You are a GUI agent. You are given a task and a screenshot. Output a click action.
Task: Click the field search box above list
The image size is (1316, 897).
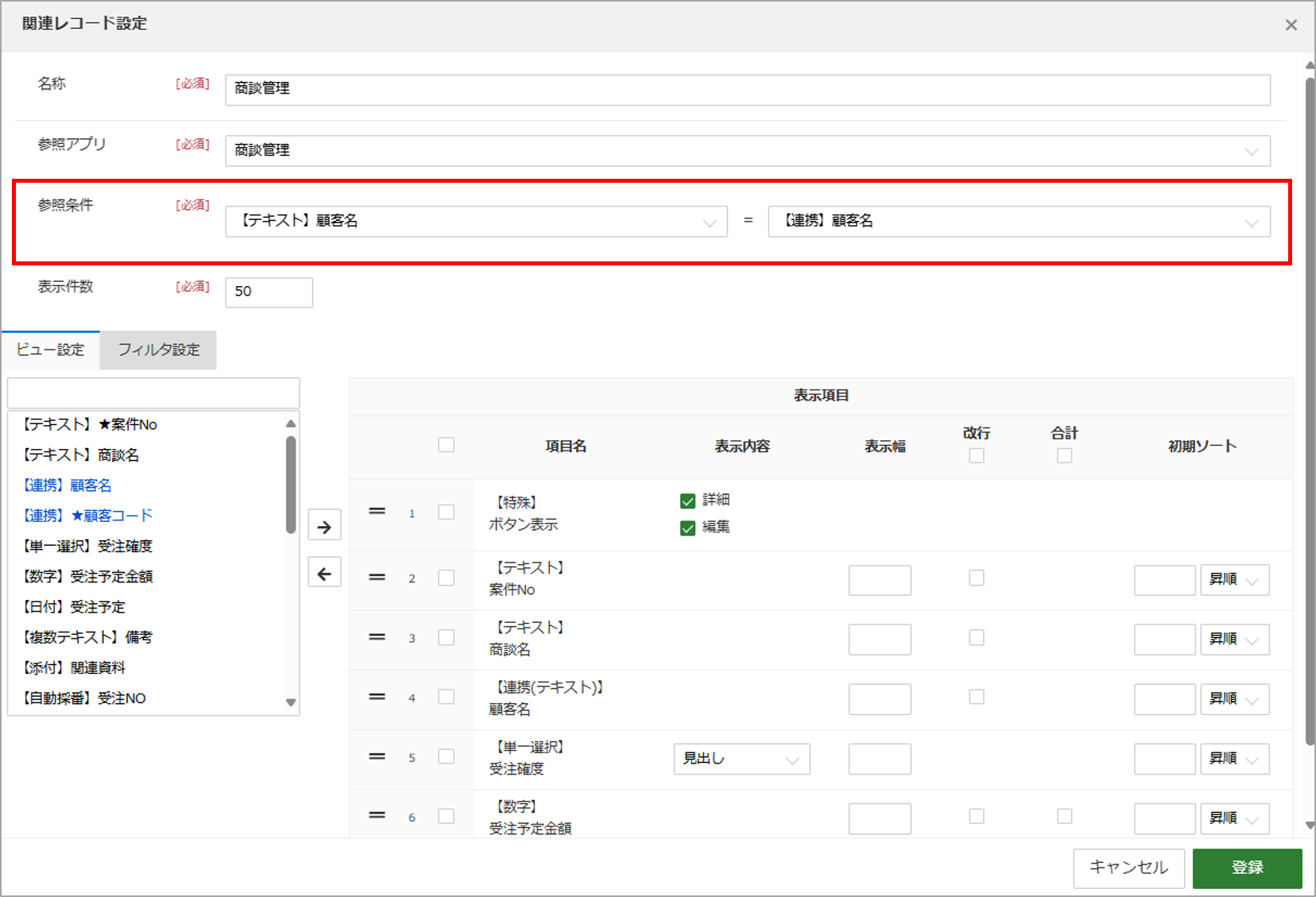pyautogui.click(x=153, y=393)
